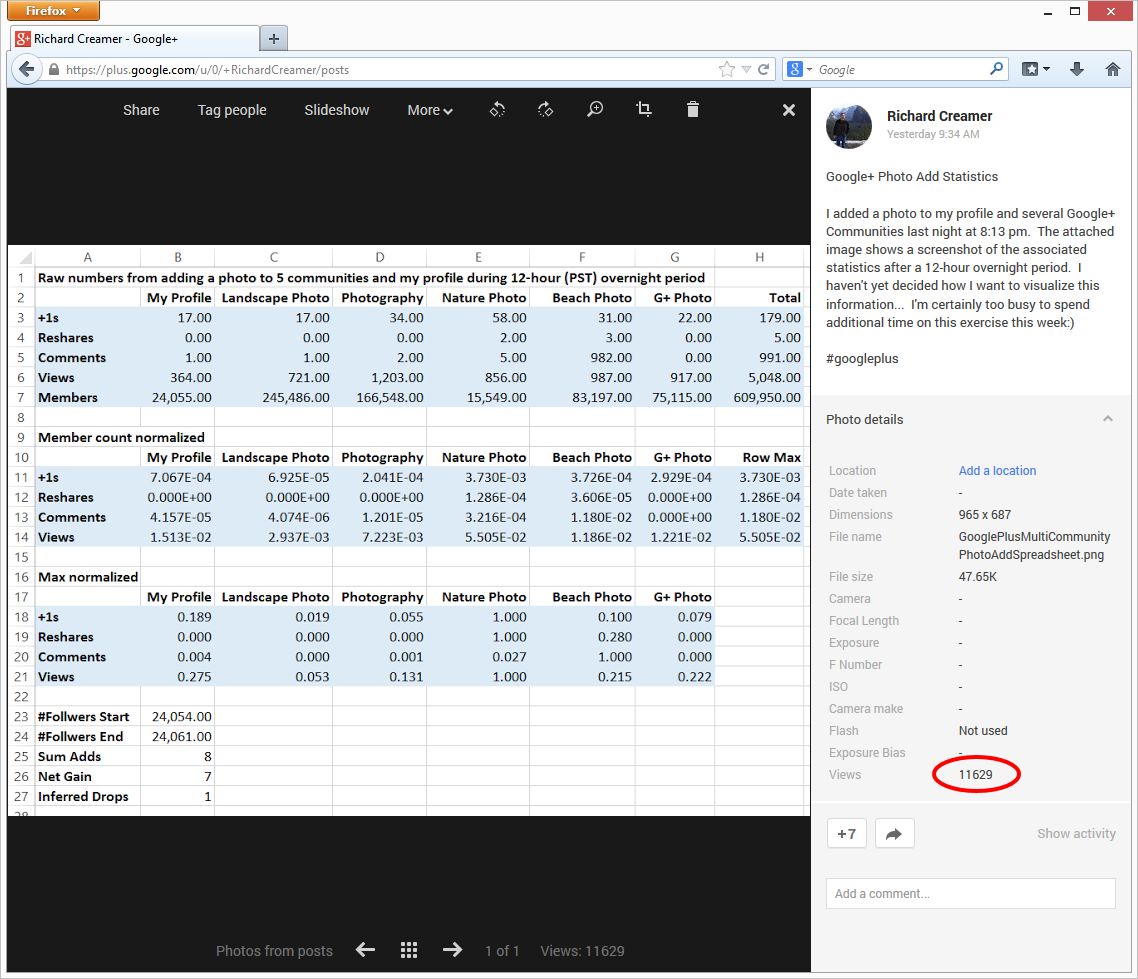Open the Firefox downloads arrow icon

(1077, 69)
